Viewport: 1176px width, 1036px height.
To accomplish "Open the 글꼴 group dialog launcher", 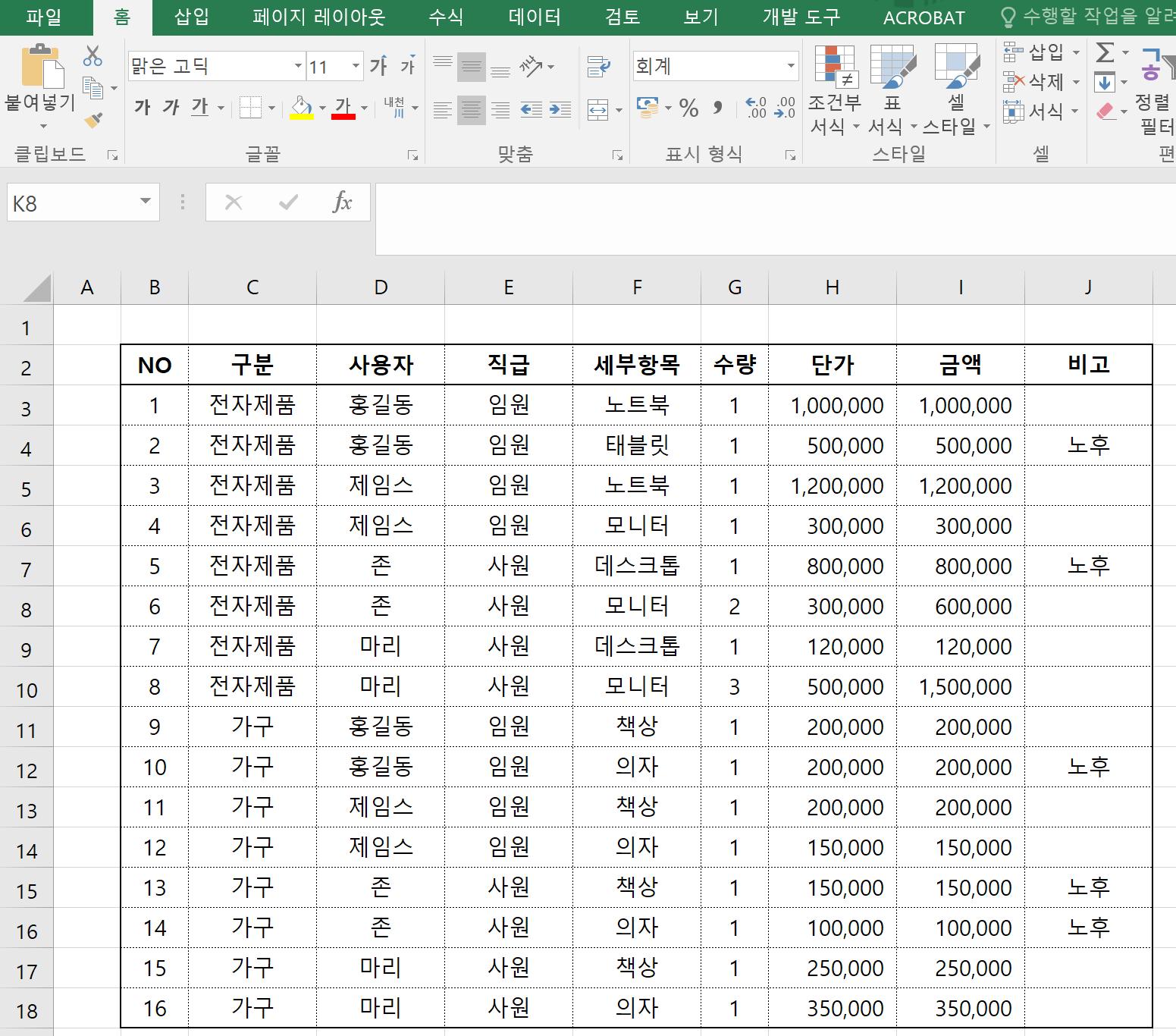I will click(413, 155).
